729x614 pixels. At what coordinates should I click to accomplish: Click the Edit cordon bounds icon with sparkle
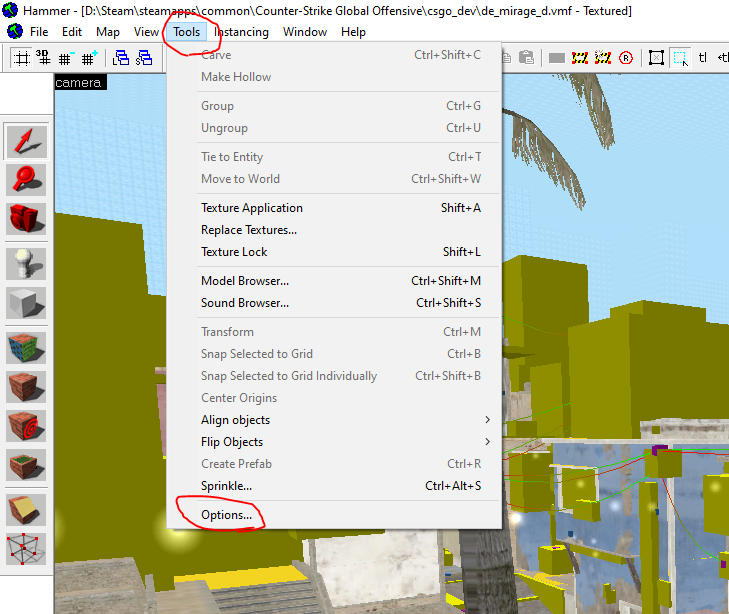603,58
